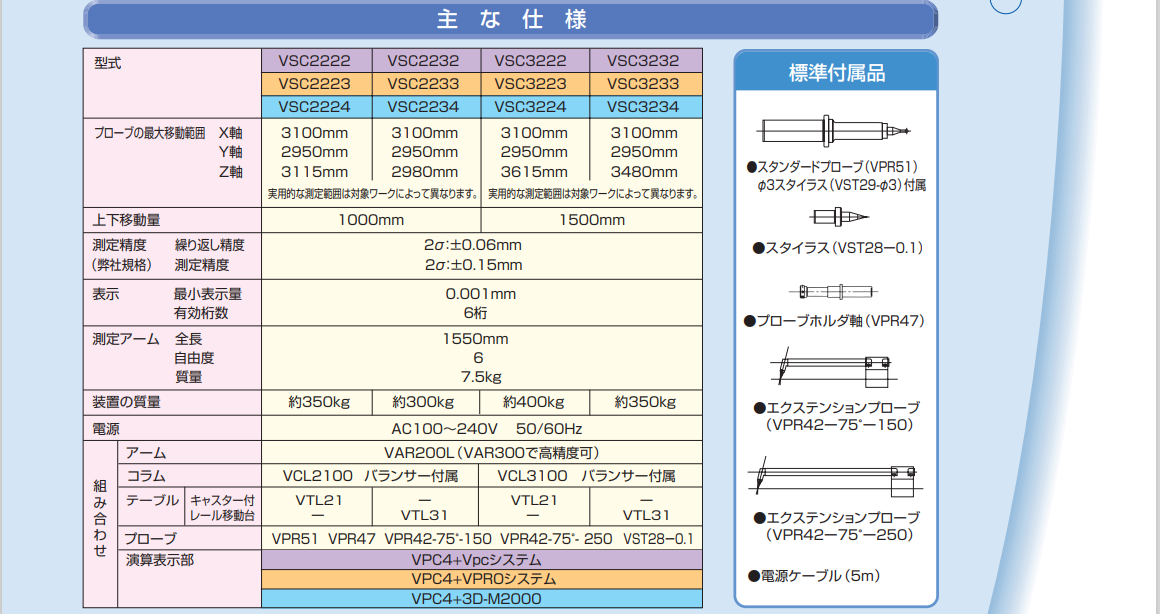Click model cell VSC3222
This screenshot has height=614, width=1160.
[534, 61]
